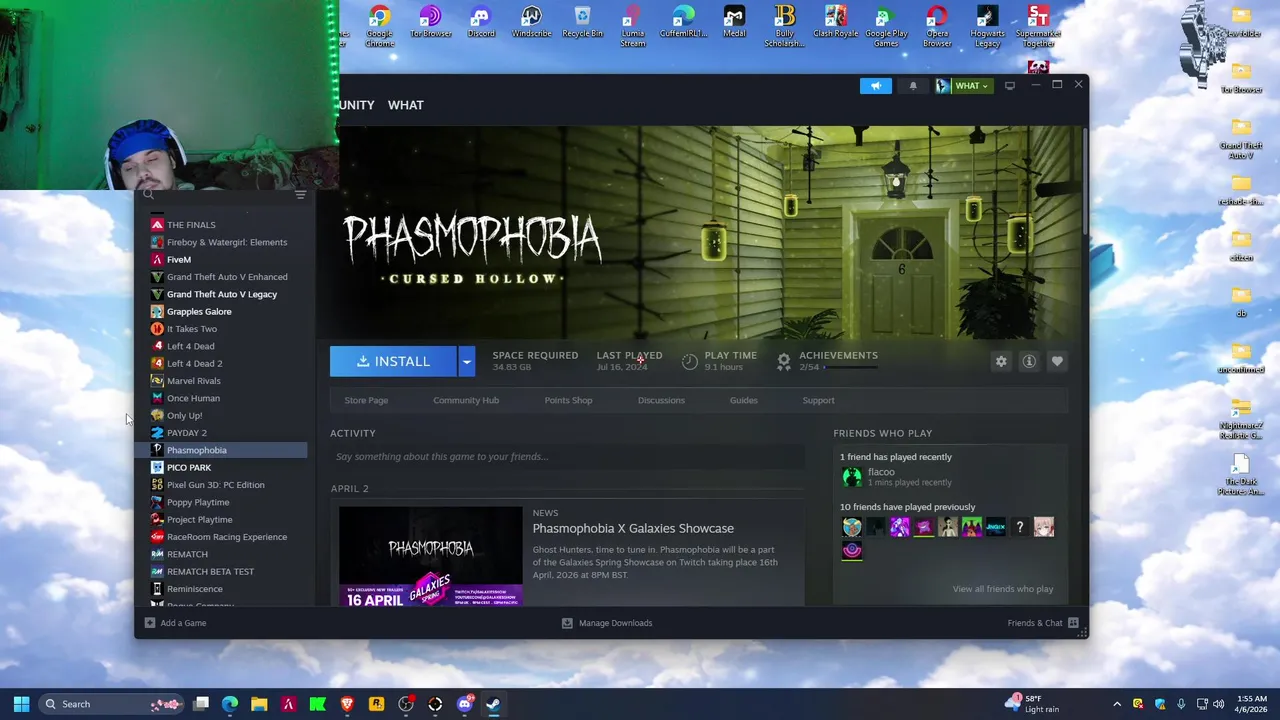1280x720 pixels.
Task: Add Phasmophobia to favorites heart
Action: pyautogui.click(x=1057, y=361)
